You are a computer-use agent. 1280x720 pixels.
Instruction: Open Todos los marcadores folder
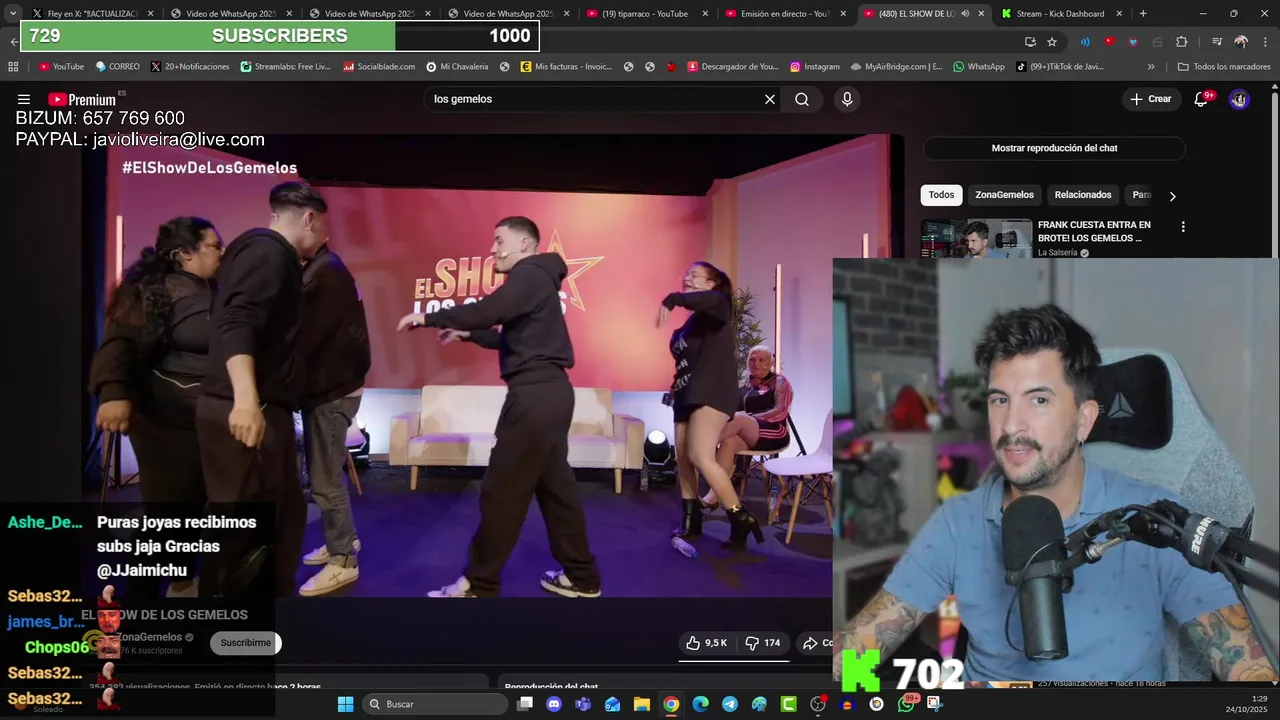(1223, 67)
